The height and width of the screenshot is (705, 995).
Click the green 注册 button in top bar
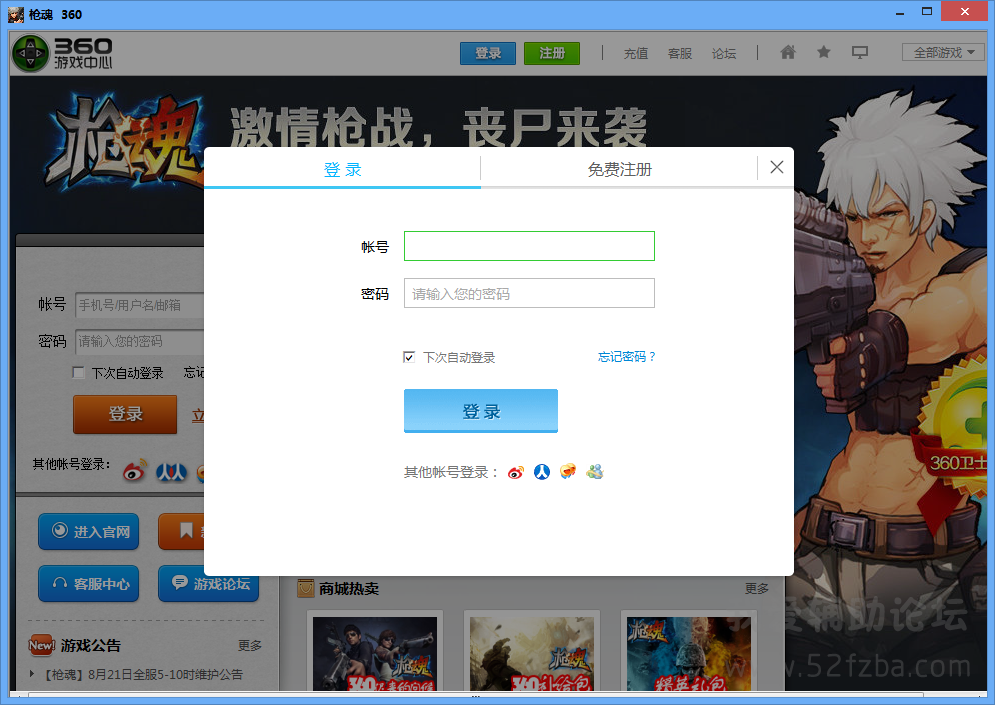click(x=551, y=53)
